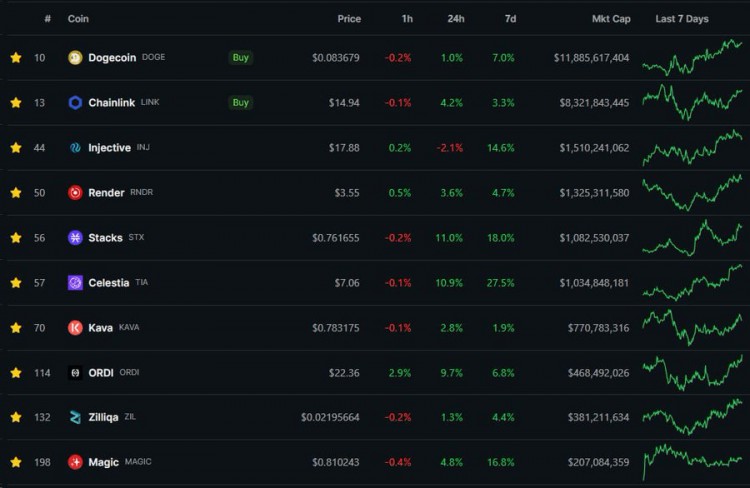Image resolution: width=750 pixels, height=488 pixels.
Task: Select the price $14.94
Action: (x=344, y=103)
